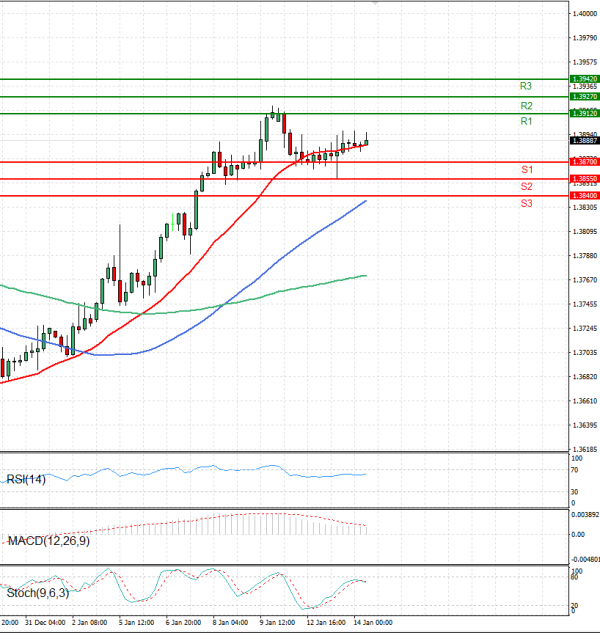
Task: Click the RSI(14) indicator label
Action: (28, 480)
